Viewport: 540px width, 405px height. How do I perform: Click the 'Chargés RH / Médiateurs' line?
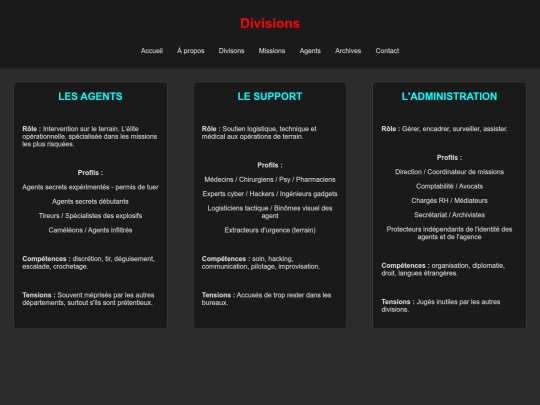click(x=449, y=201)
